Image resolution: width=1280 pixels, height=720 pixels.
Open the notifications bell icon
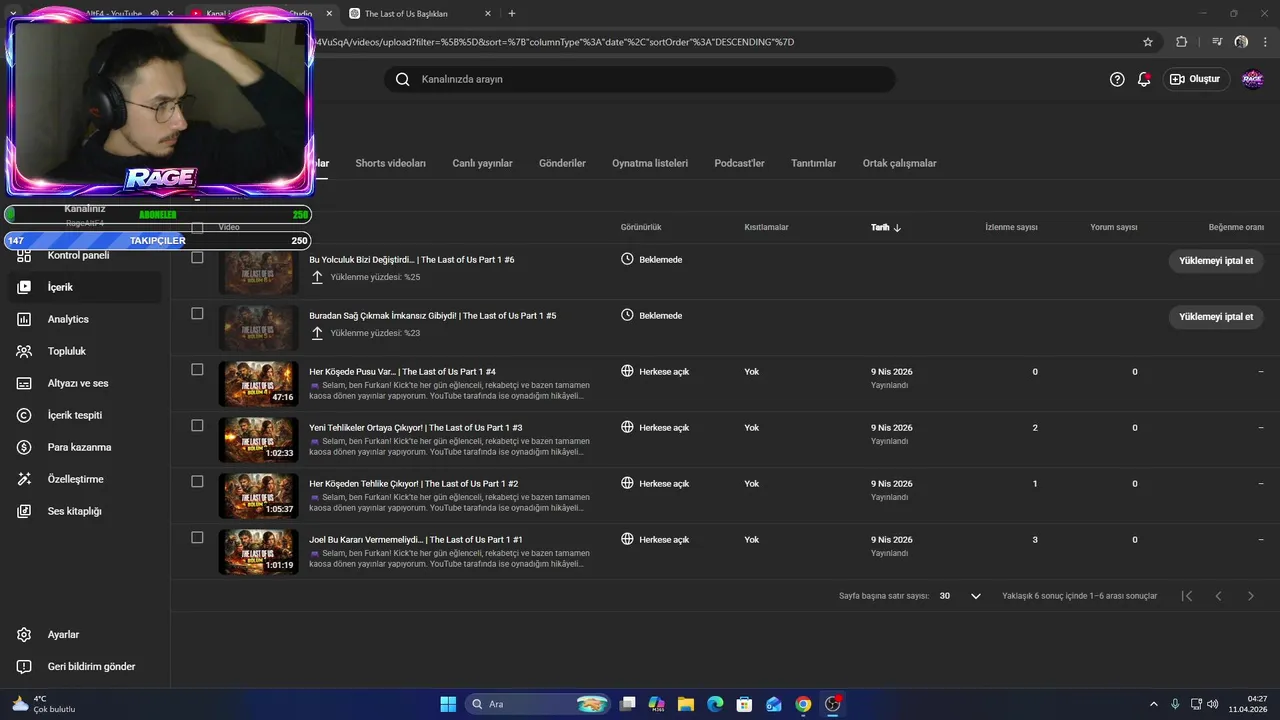pos(1144,79)
